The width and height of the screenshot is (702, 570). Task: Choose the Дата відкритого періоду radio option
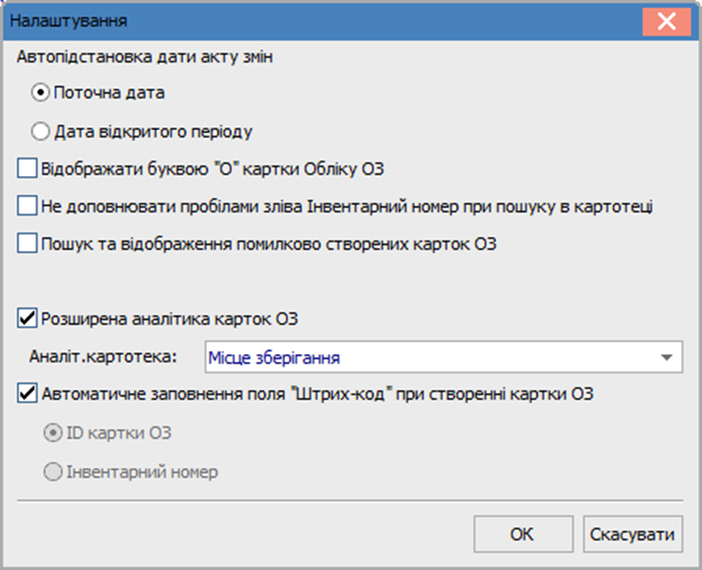click(x=40, y=132)
